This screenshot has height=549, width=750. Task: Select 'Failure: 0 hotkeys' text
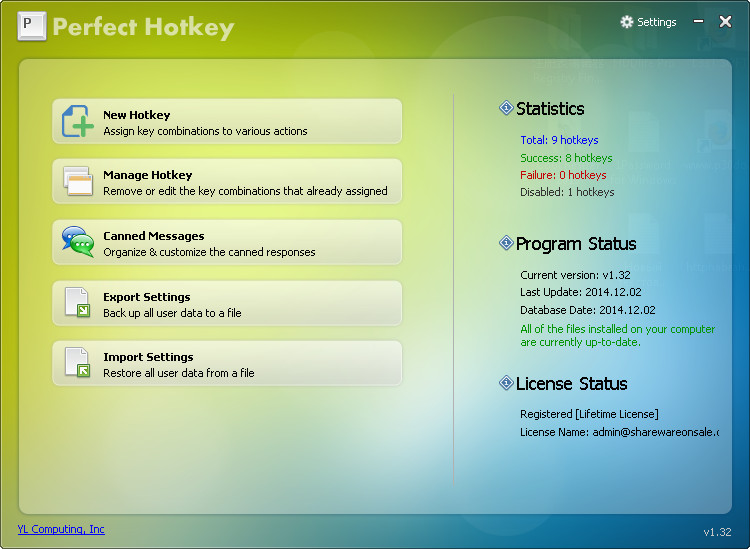(563, 175)
